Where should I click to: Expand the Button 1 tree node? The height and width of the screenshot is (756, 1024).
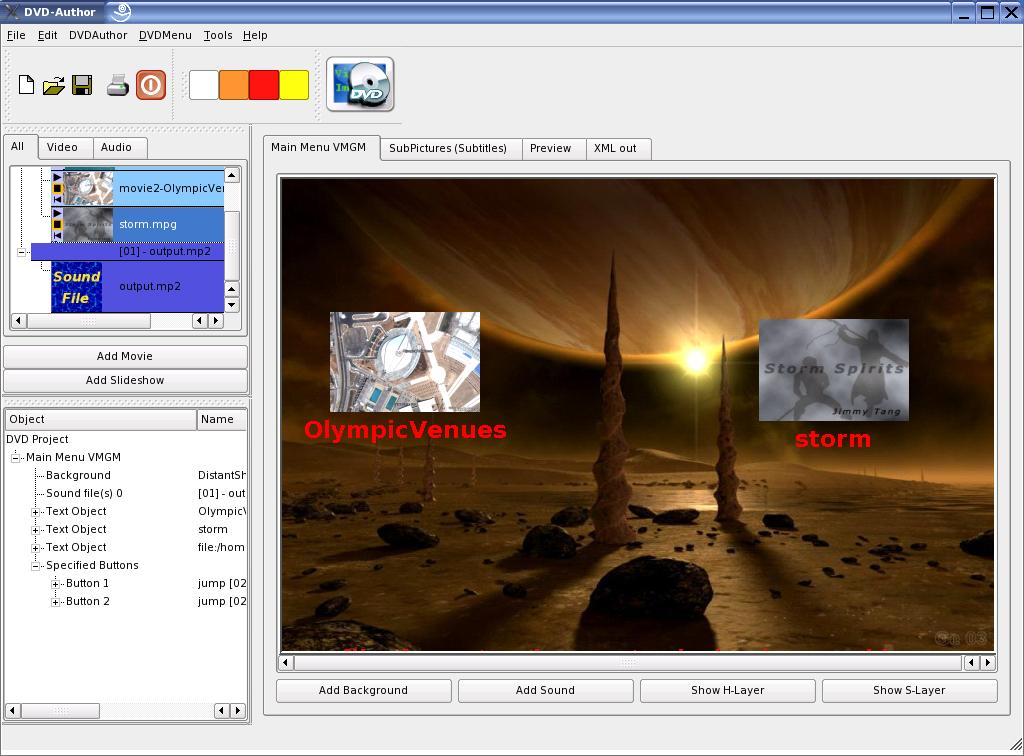point(56,584)
